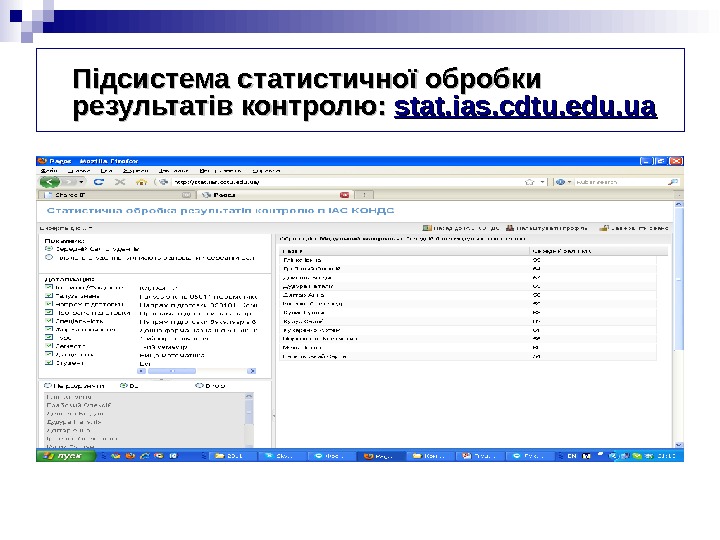Image resolution: width=720 pixels, height=540 pixels.
Task: Click the page scrollbar down arrow
Action: 679,444
